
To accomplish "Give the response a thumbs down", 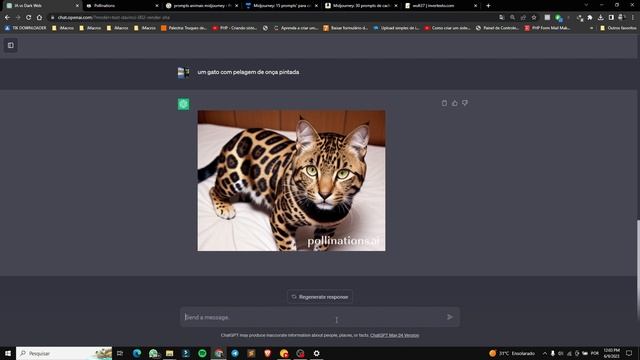I will click(x=464, y=103).
